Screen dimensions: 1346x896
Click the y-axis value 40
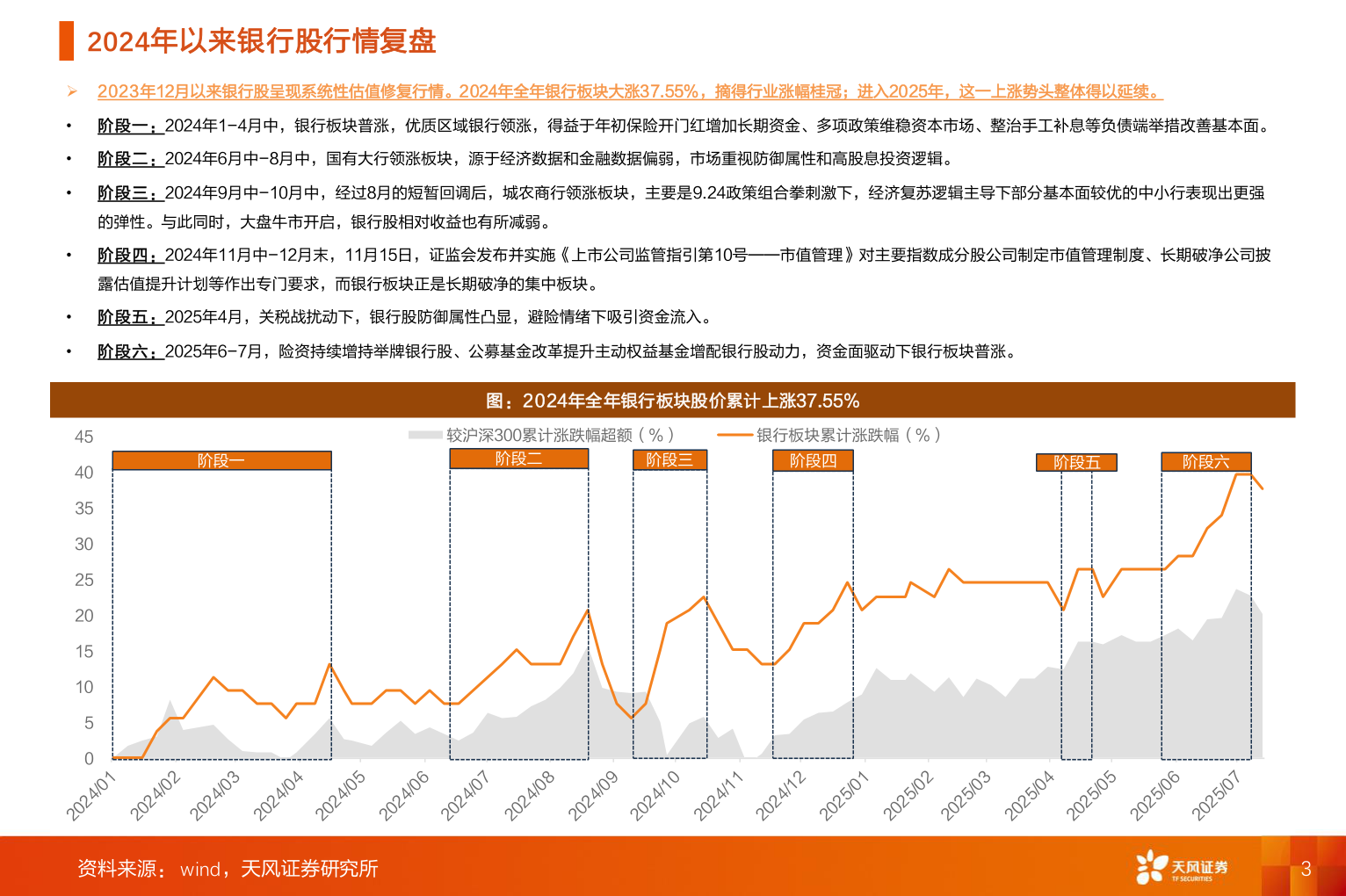pos(84,473)
